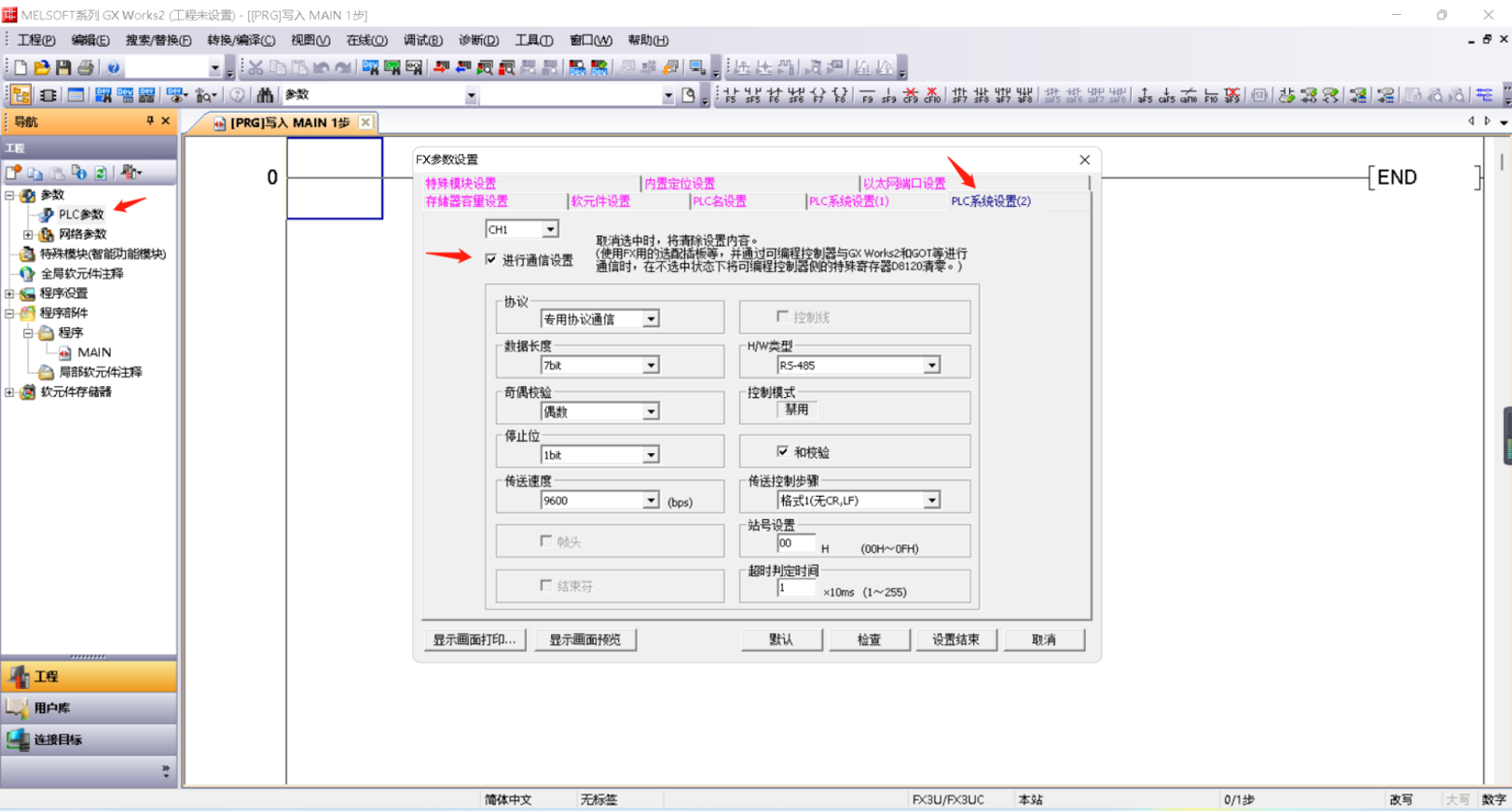Insert coil using F7 icon
The height and width of the screenshot is (811, 1512).
818,95
